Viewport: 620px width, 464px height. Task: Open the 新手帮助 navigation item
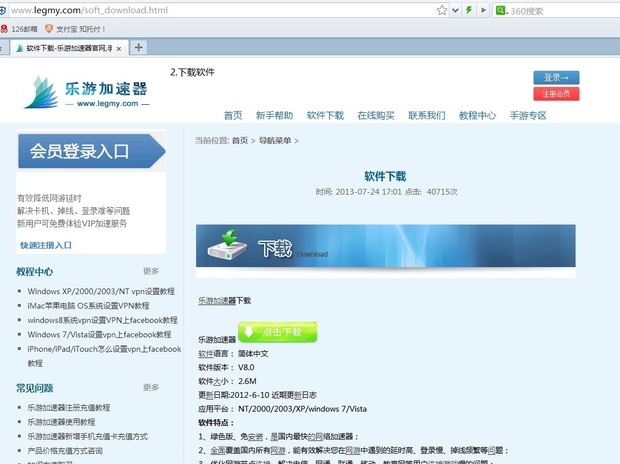[274, 116]
